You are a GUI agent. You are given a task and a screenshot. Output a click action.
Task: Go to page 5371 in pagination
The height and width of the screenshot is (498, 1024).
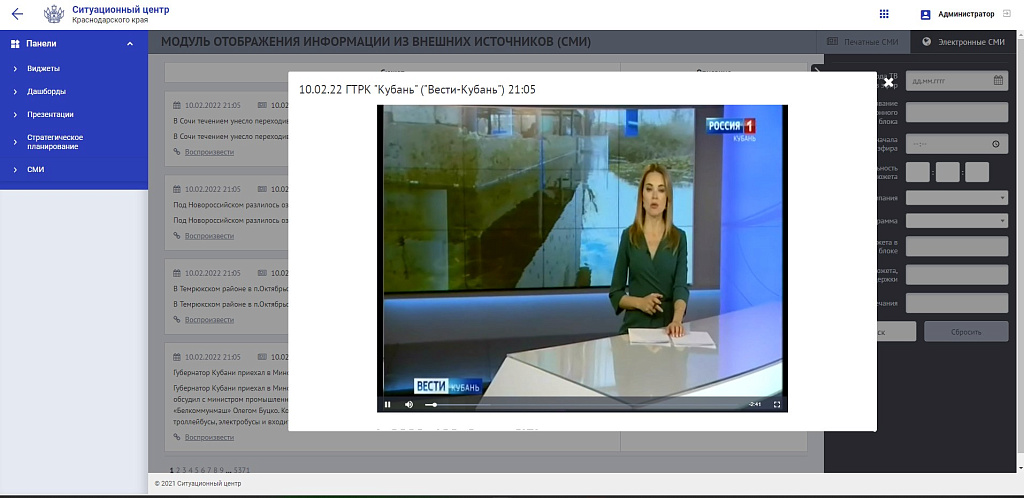coord(242,470)
